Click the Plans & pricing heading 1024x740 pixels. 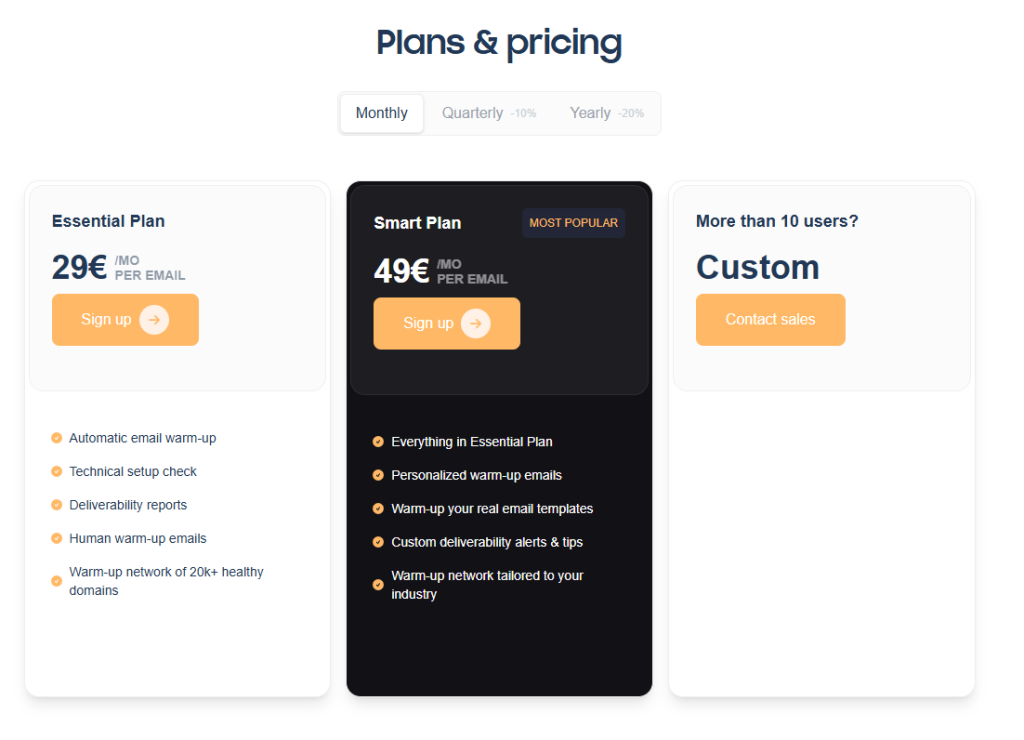point(498,43)
